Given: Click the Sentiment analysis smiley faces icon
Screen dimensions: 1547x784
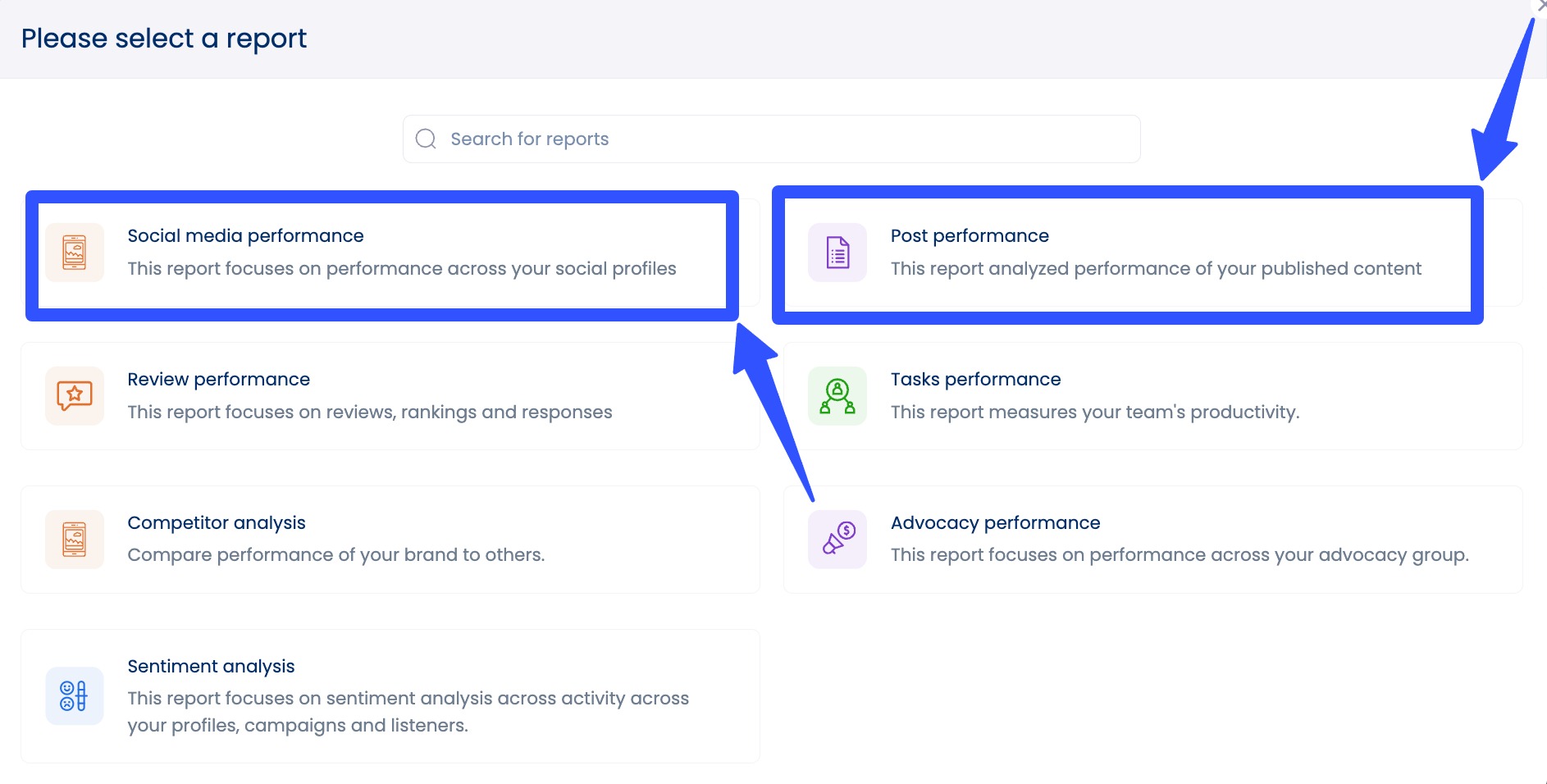Looking at the screenshot, I should pyautogui.click(x=74, y=695).
